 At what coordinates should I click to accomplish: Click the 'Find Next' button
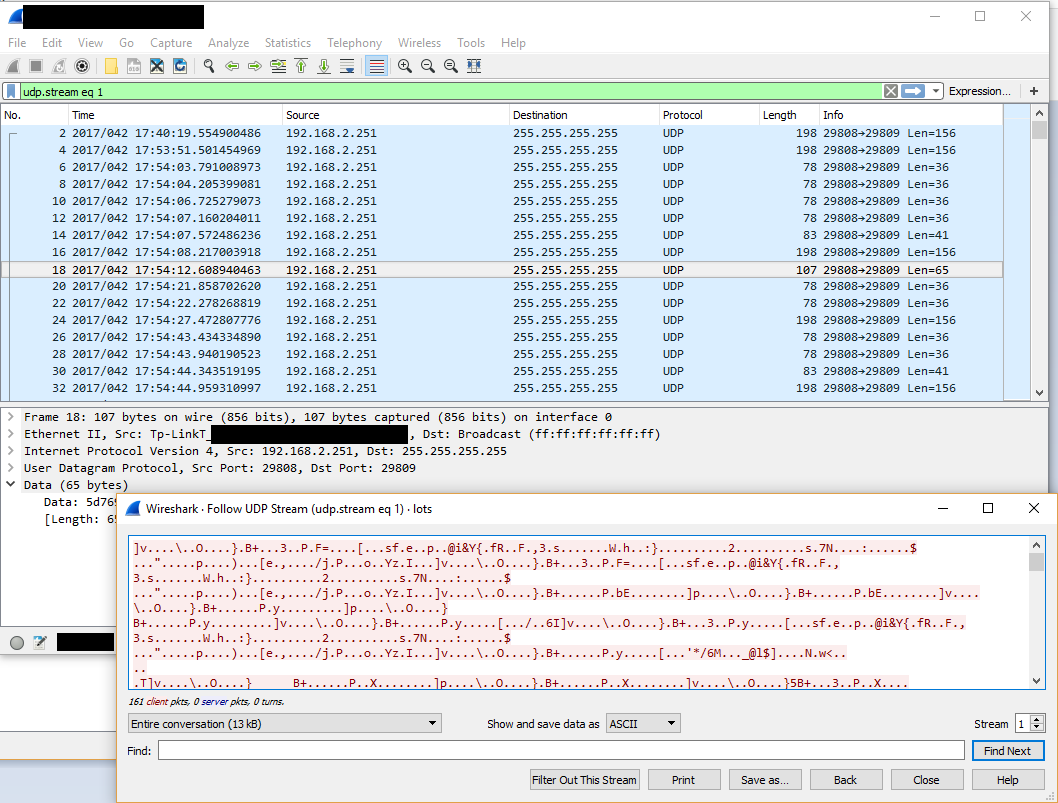[x=1008, y=750]
